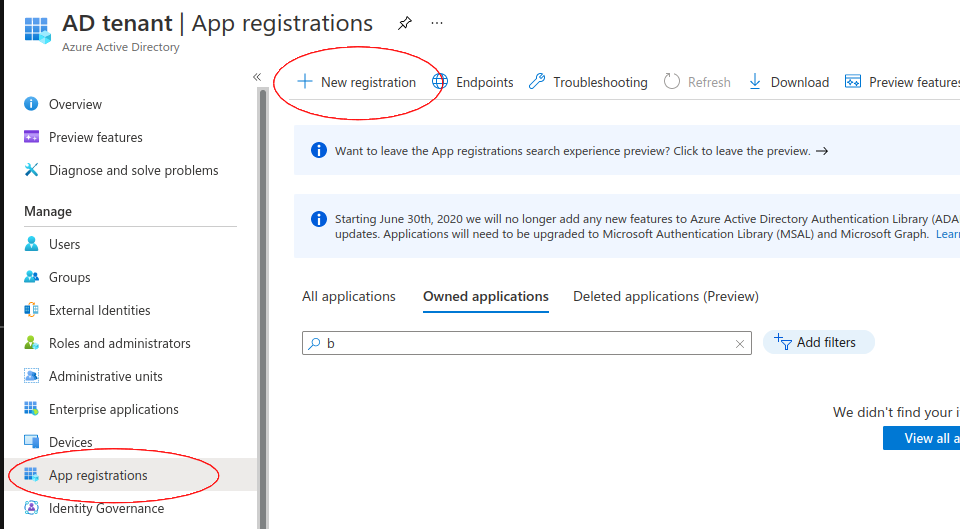The image size is (960, 529).
Task: Open Endpoints via the globe icon
Action: [440, 82]
